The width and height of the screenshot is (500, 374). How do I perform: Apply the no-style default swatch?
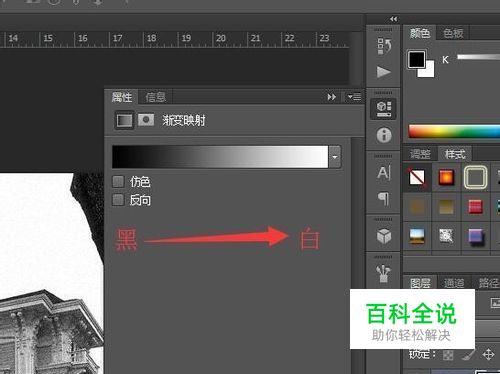click(x=417, y=177)
